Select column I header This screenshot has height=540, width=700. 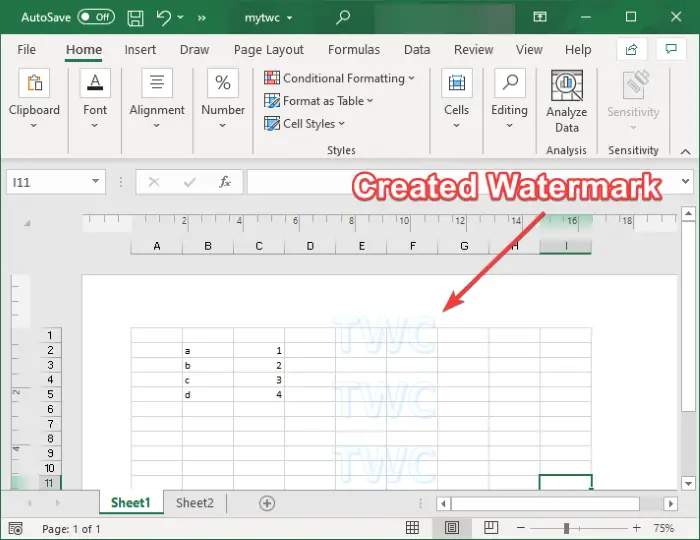tap(566, 246)
